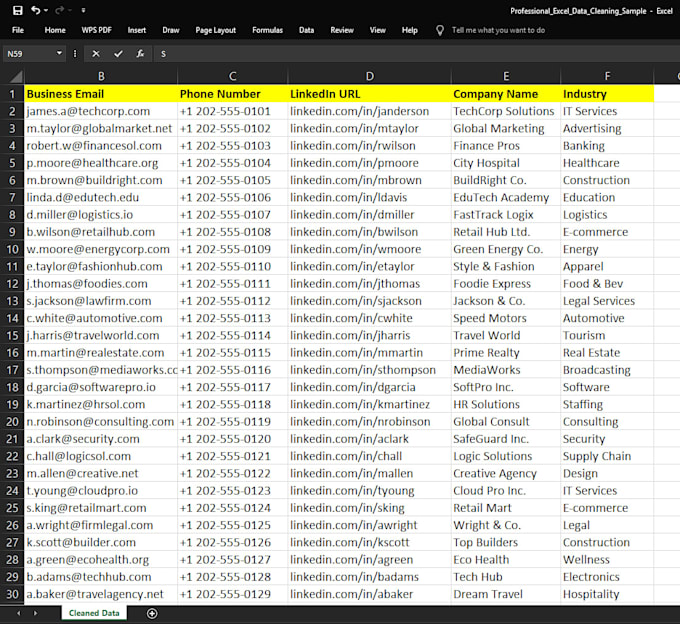
Task: Click the formula bar Cancel X icon
Action: coord(96,54)
